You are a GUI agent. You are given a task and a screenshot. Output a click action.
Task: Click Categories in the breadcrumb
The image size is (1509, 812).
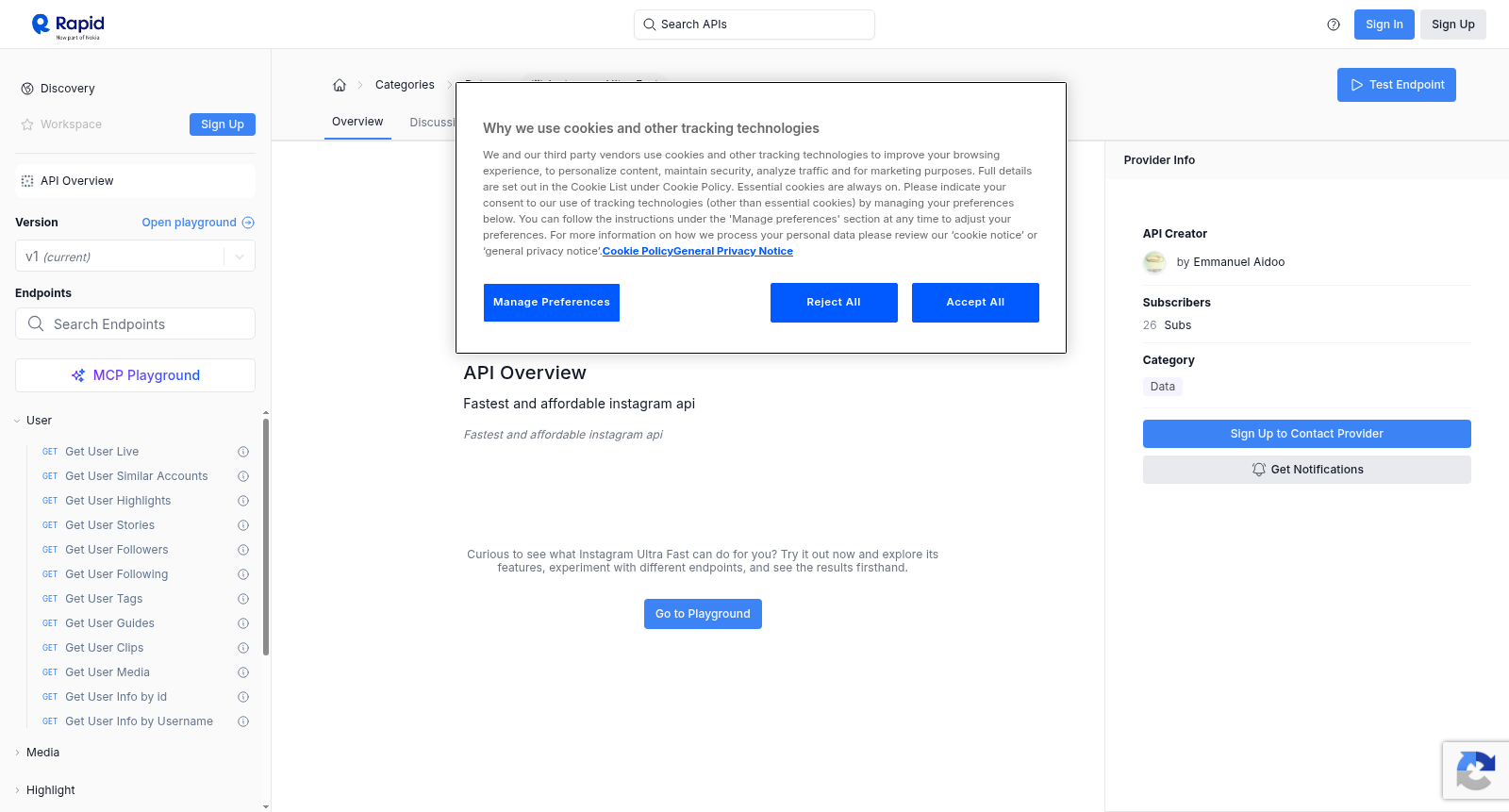tap(405, 85)
